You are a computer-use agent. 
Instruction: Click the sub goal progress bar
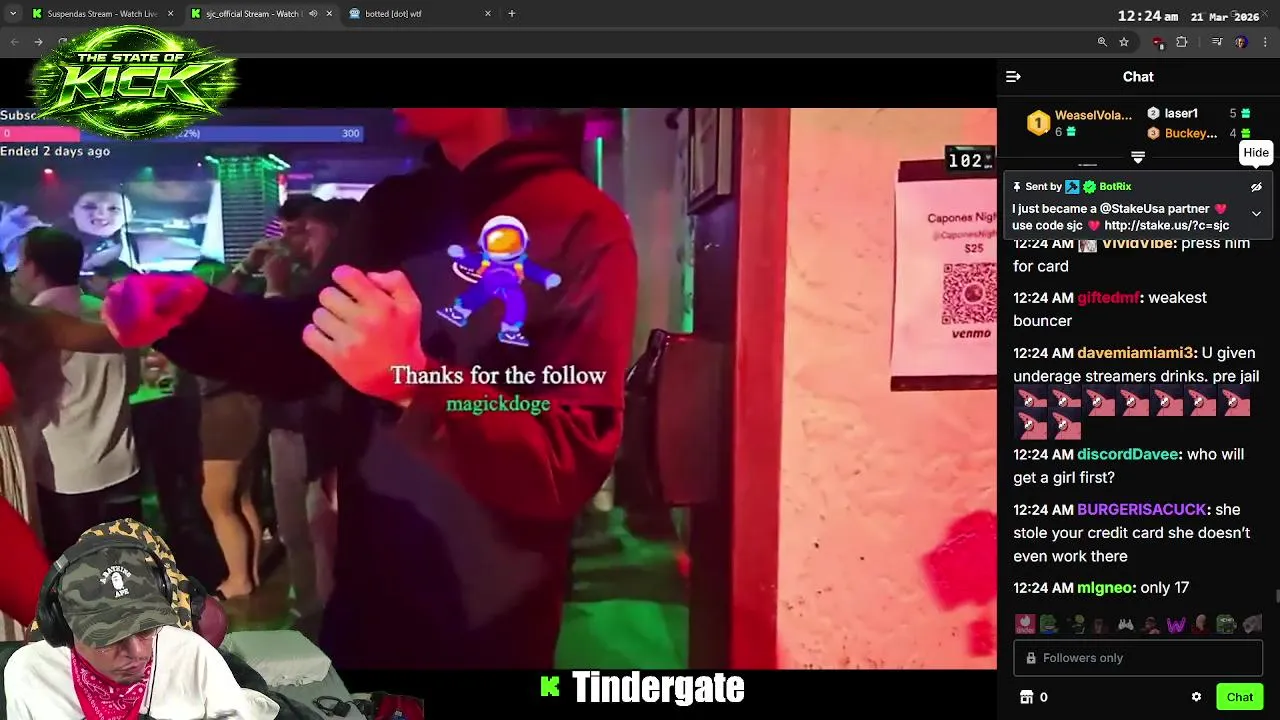pyautogui.click(x=181, y=133)
